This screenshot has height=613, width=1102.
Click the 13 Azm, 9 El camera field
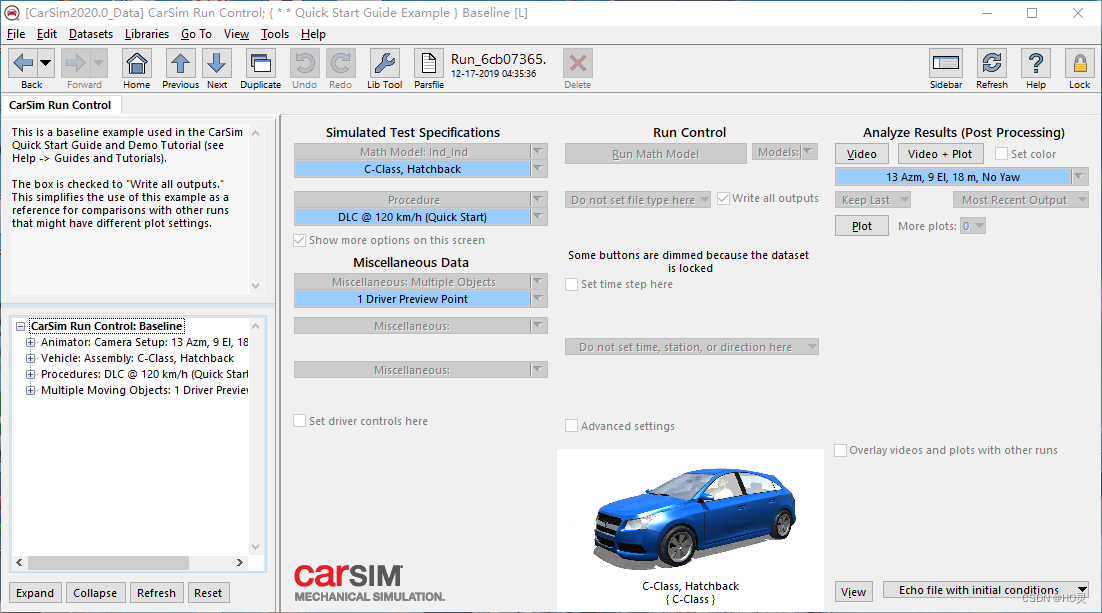point(953,177)
